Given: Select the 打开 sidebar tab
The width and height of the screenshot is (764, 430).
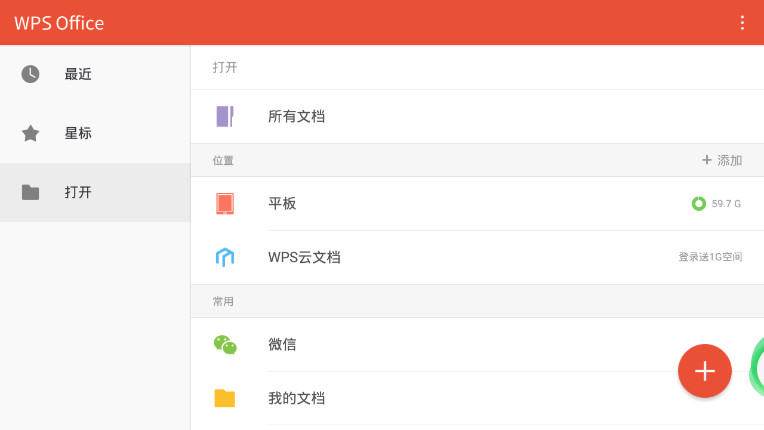Looking at the screenshot, I should pyautogui.click(x=95, y=192).
